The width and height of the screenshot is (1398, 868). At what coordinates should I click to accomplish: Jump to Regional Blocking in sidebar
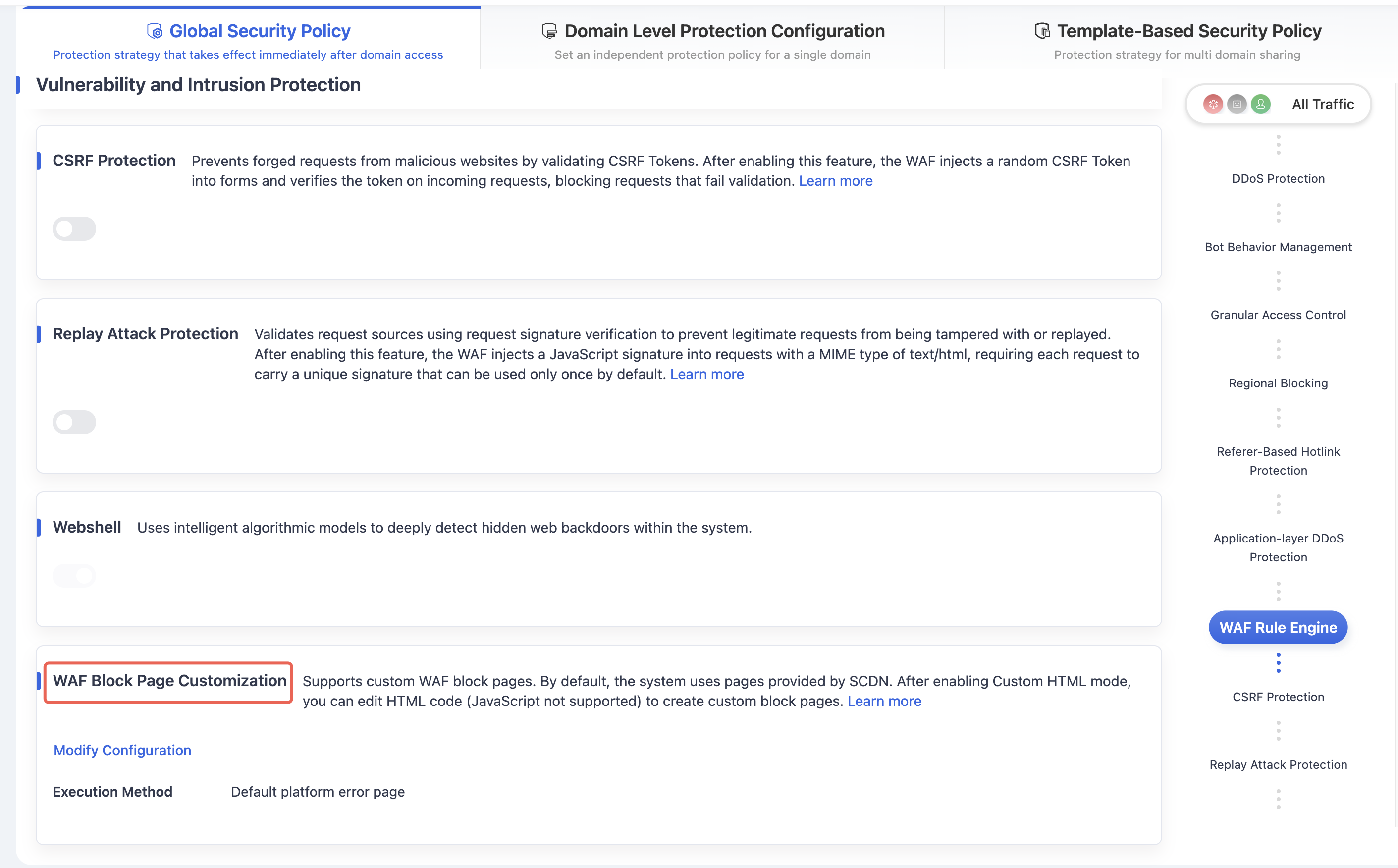1278,383
